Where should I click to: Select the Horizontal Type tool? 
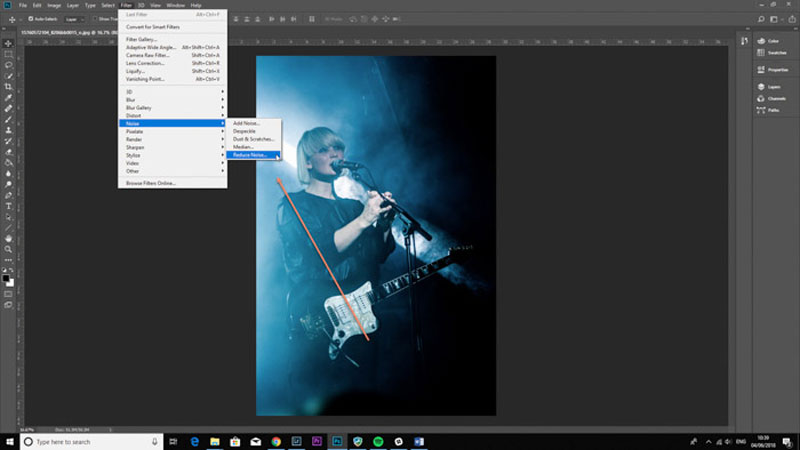click(x=8, y=206)
